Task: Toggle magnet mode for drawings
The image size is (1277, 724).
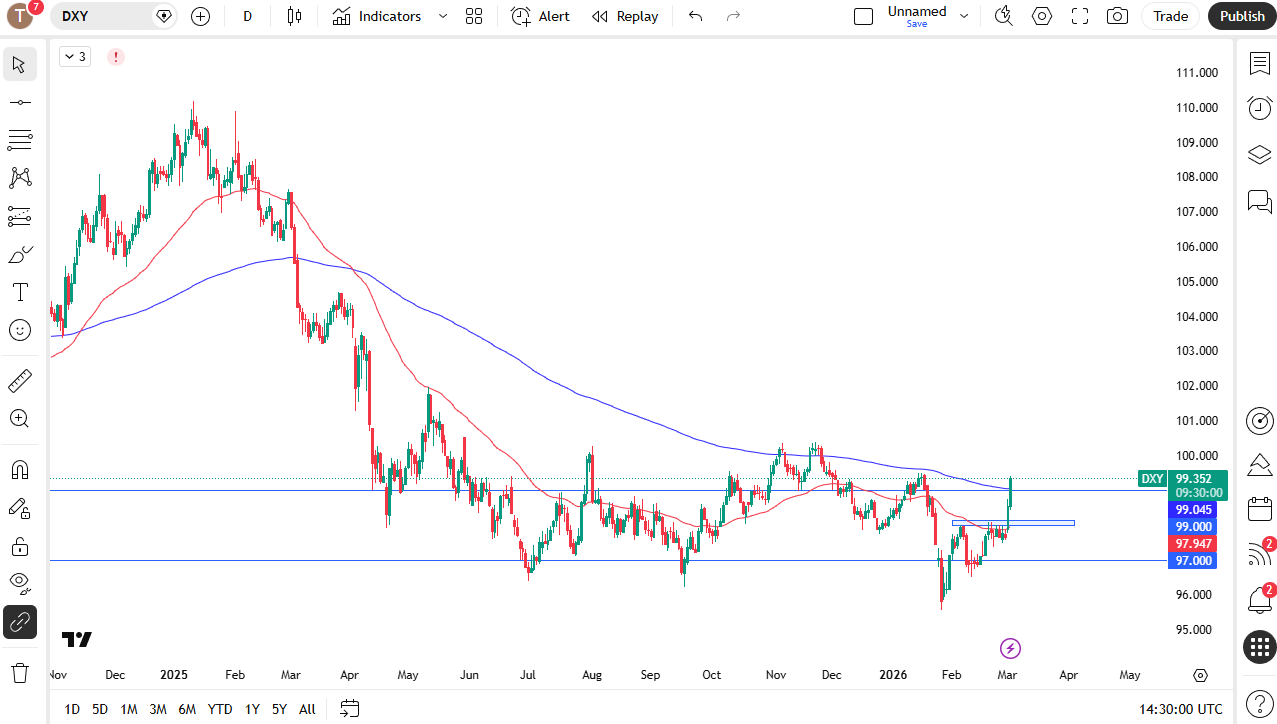Action: click(19, 470)
